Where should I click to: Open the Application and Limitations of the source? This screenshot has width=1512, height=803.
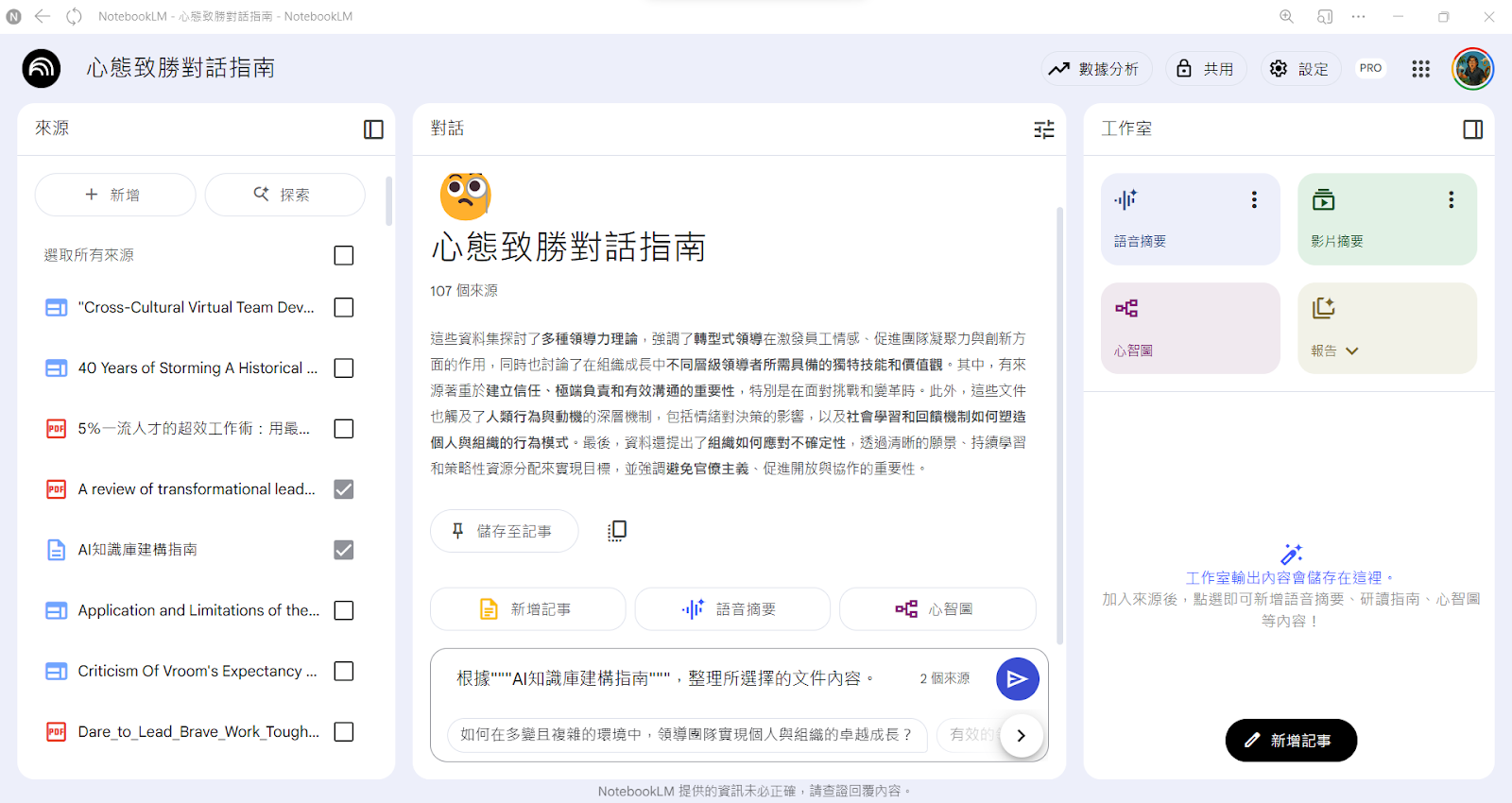click(198, 610)
